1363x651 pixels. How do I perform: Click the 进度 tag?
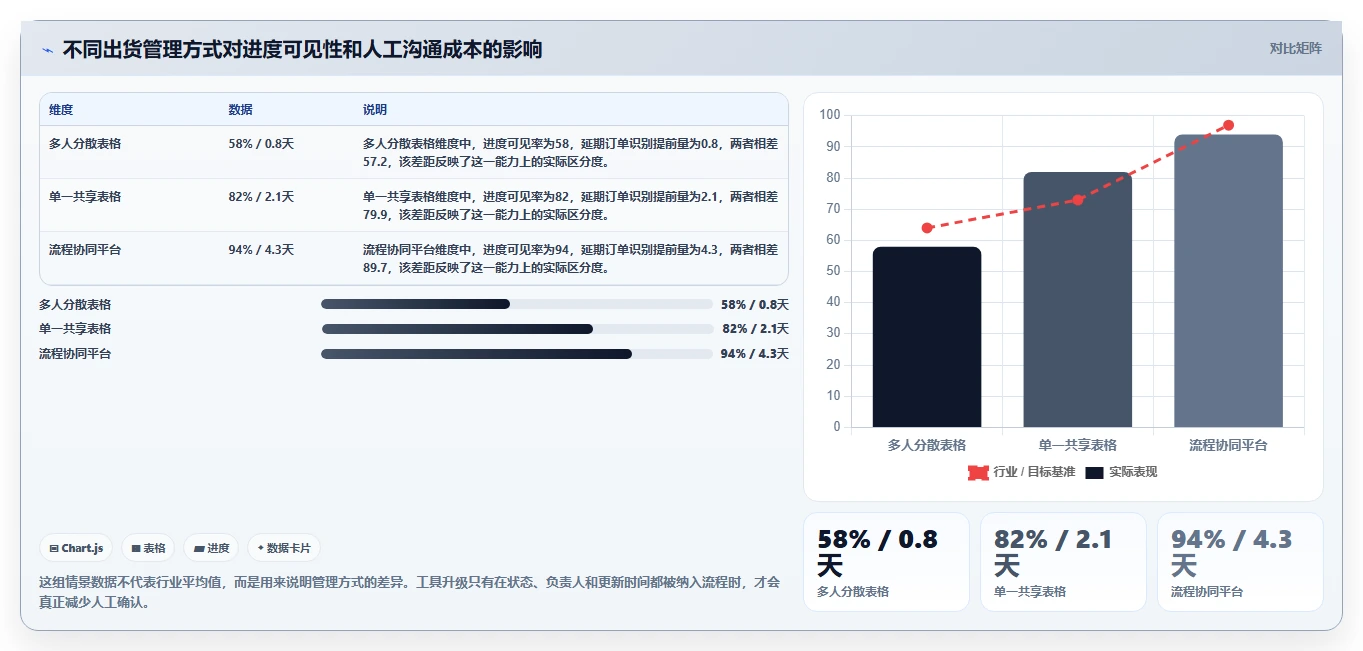211,548
